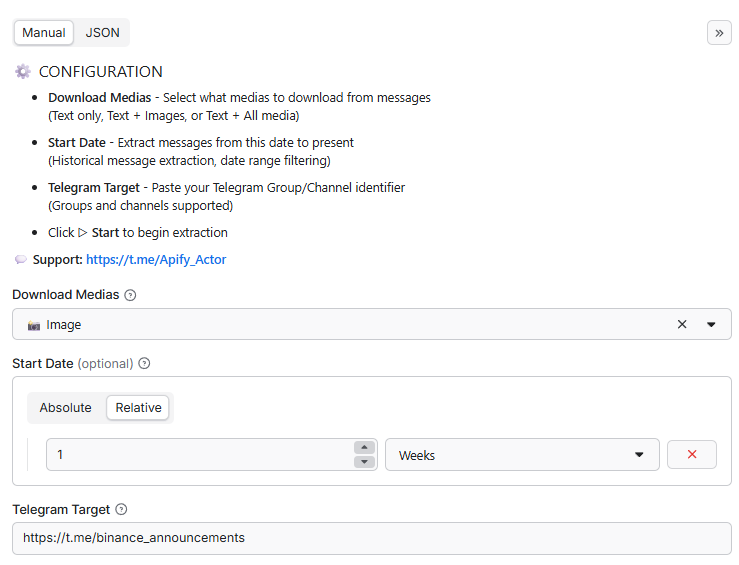Viewport: 739px width, 565px height.
Task: Decrease relative date value with down arrow
Action: 364,462
